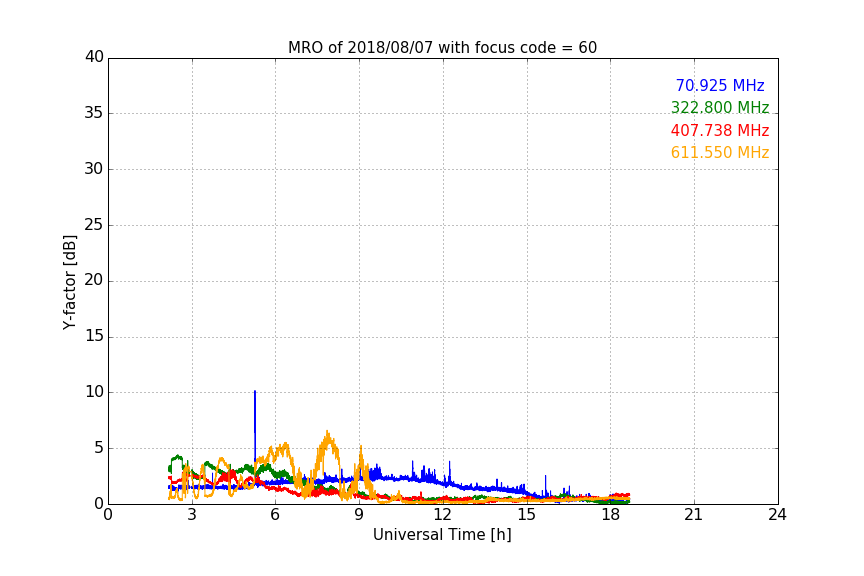Click the y-axis tick label '30'
The height and width of the screenshot is (576, 864).
[x=94, y=169]
